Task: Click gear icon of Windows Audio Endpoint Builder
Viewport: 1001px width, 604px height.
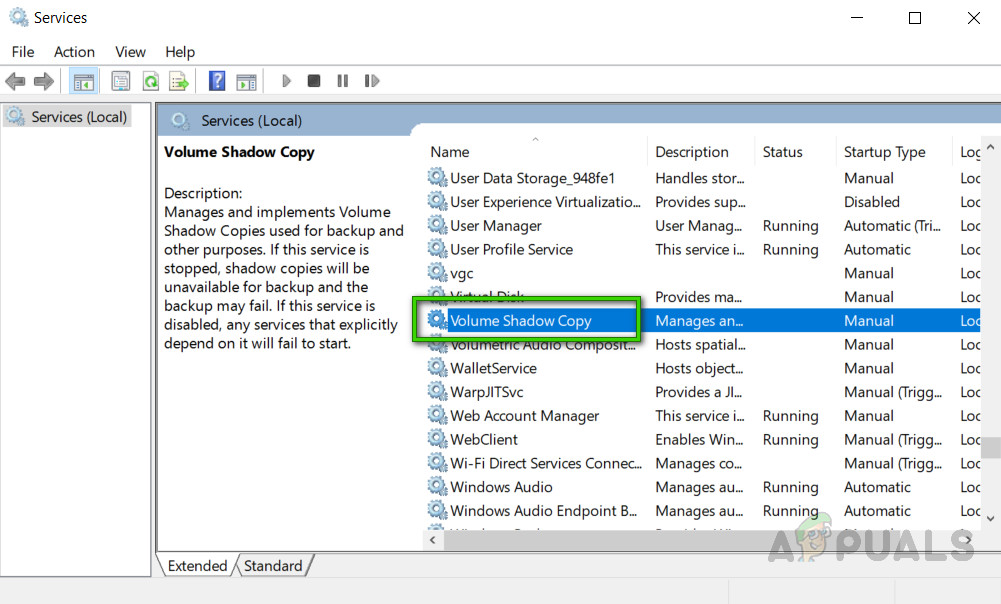Action: click(x=437, y=510)
